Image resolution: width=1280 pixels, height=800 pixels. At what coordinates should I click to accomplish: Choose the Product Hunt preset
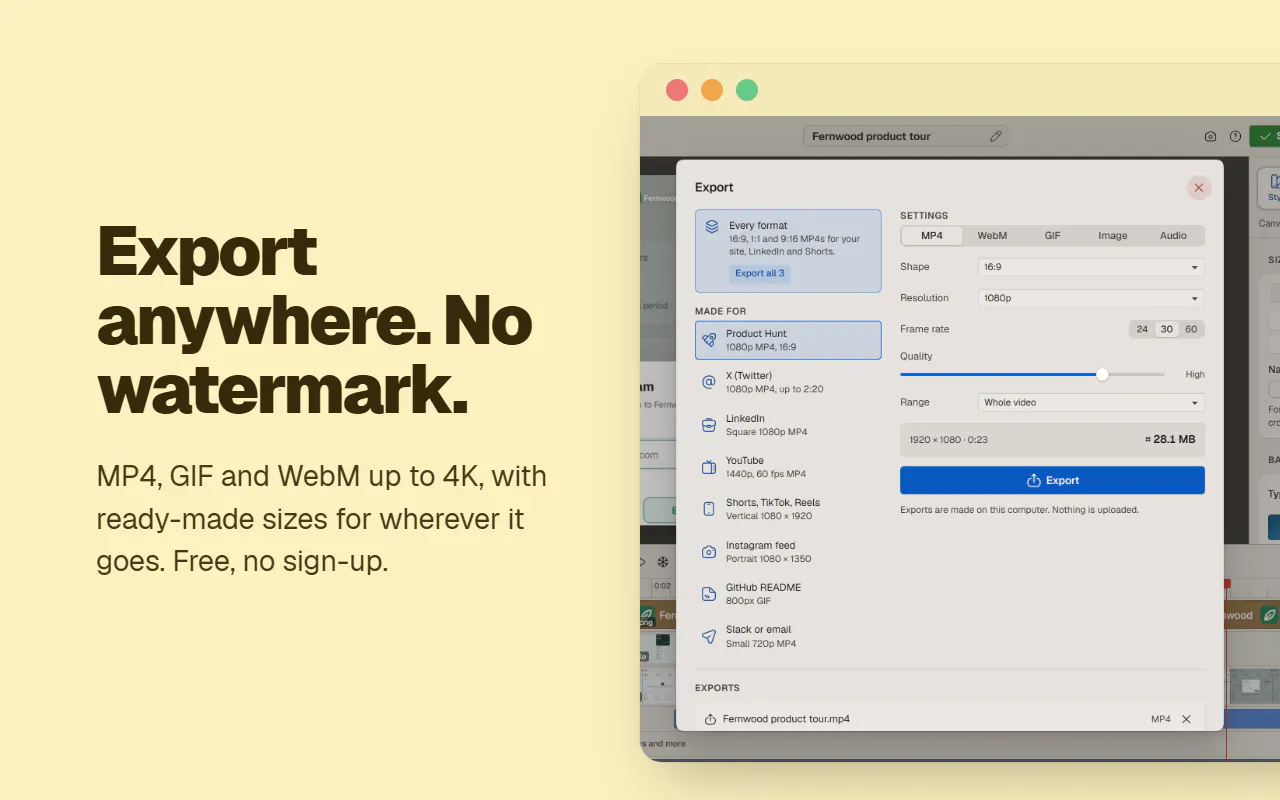788,340
